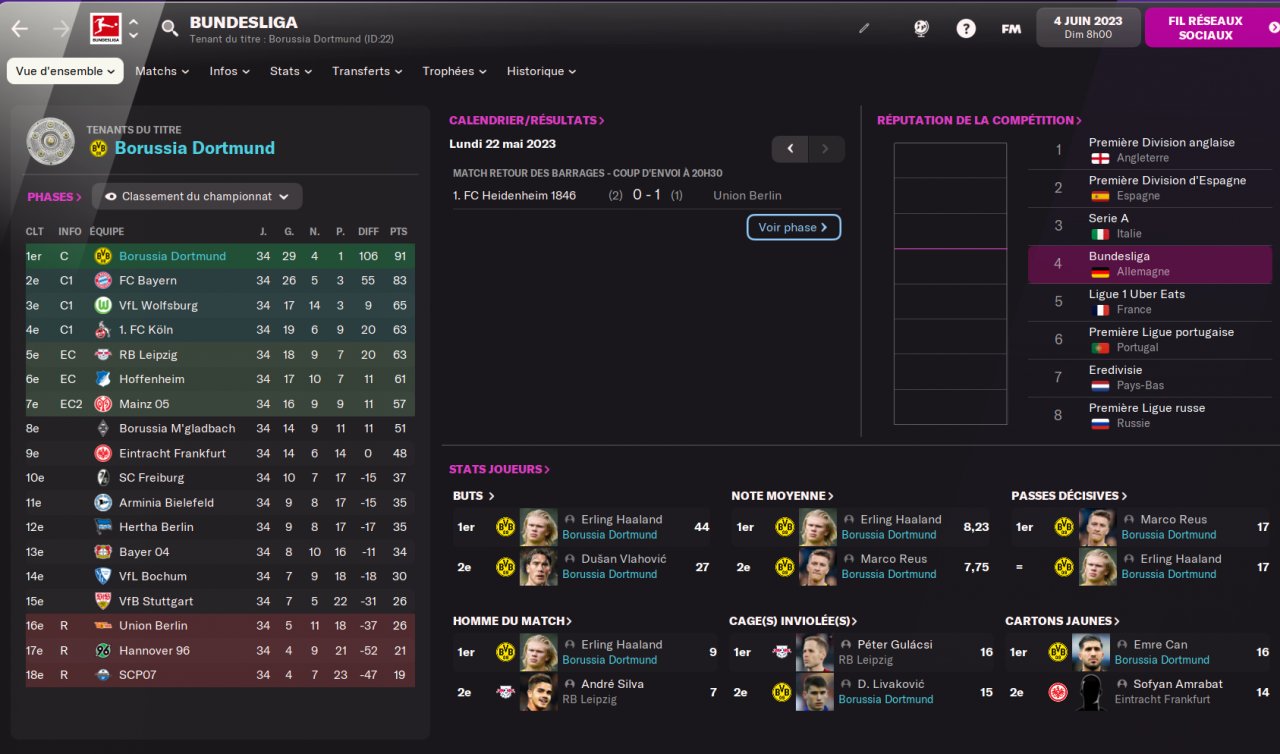This screenshot has height=754, width=1280.
Task: Expand Homme du Match stats list
Action: pos(512,621)
